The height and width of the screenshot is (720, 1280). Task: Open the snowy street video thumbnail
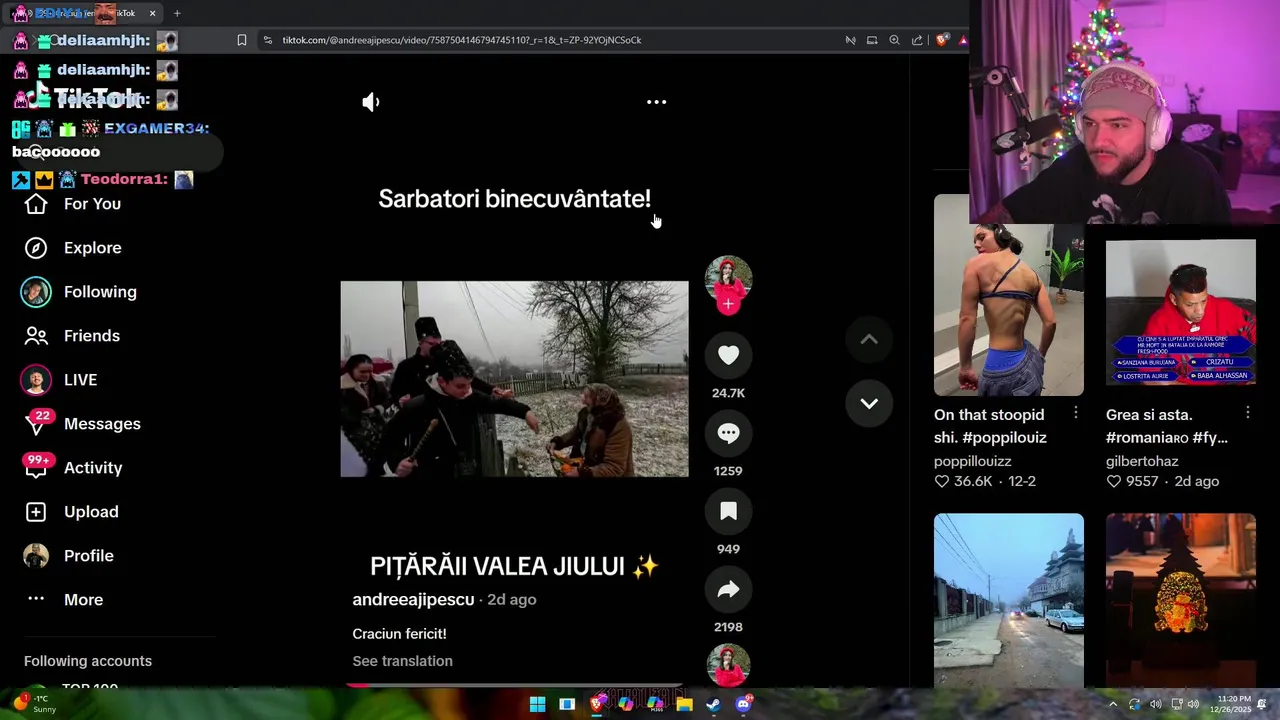point(1008,600)
